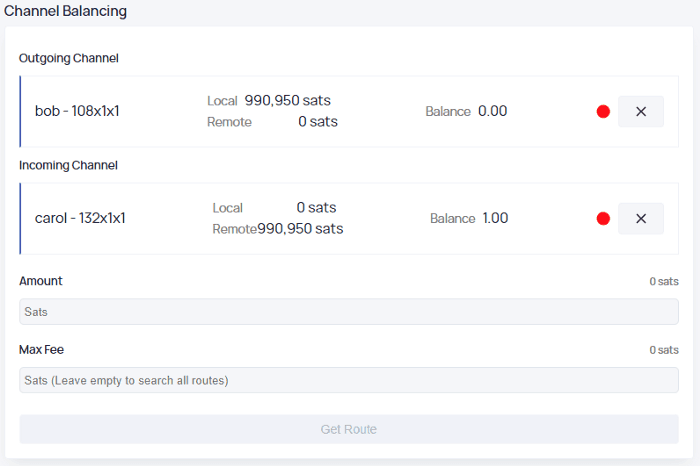Click the red status dot for carol channel
The height and width of the screenshot is (466, 700).
click(x=603, y=219)
